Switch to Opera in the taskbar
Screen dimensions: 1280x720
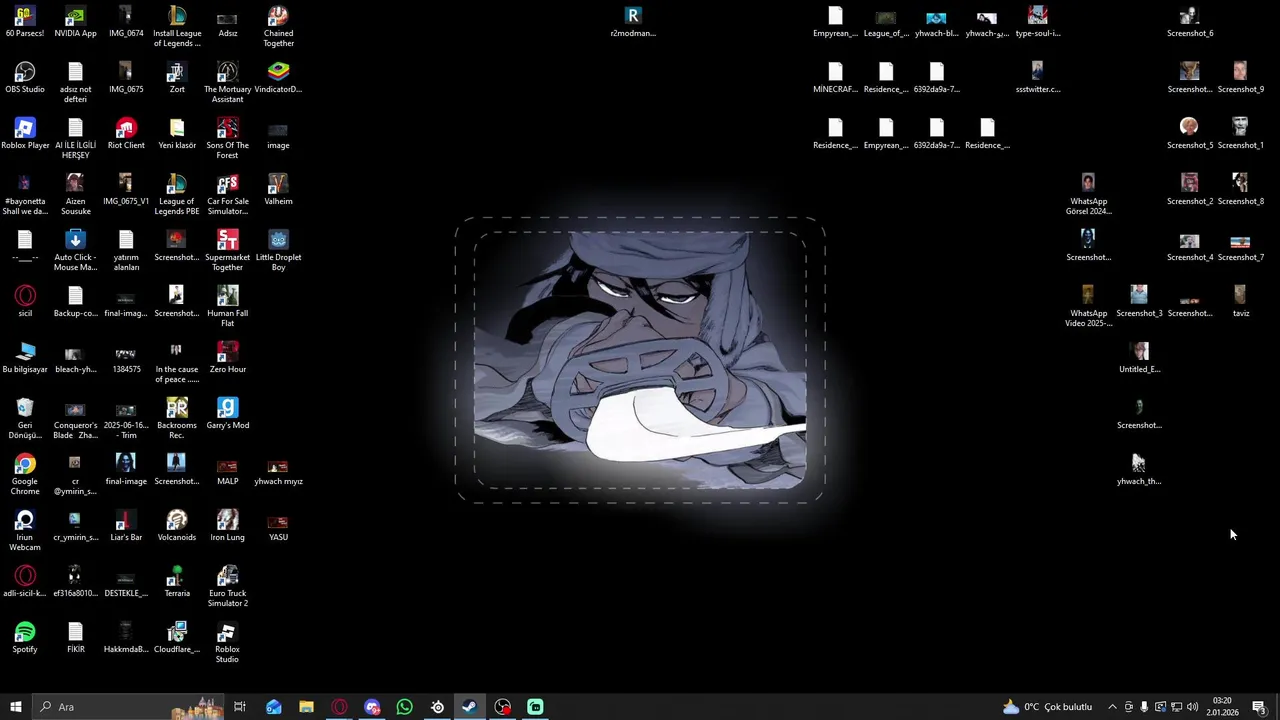coord(339,707)
